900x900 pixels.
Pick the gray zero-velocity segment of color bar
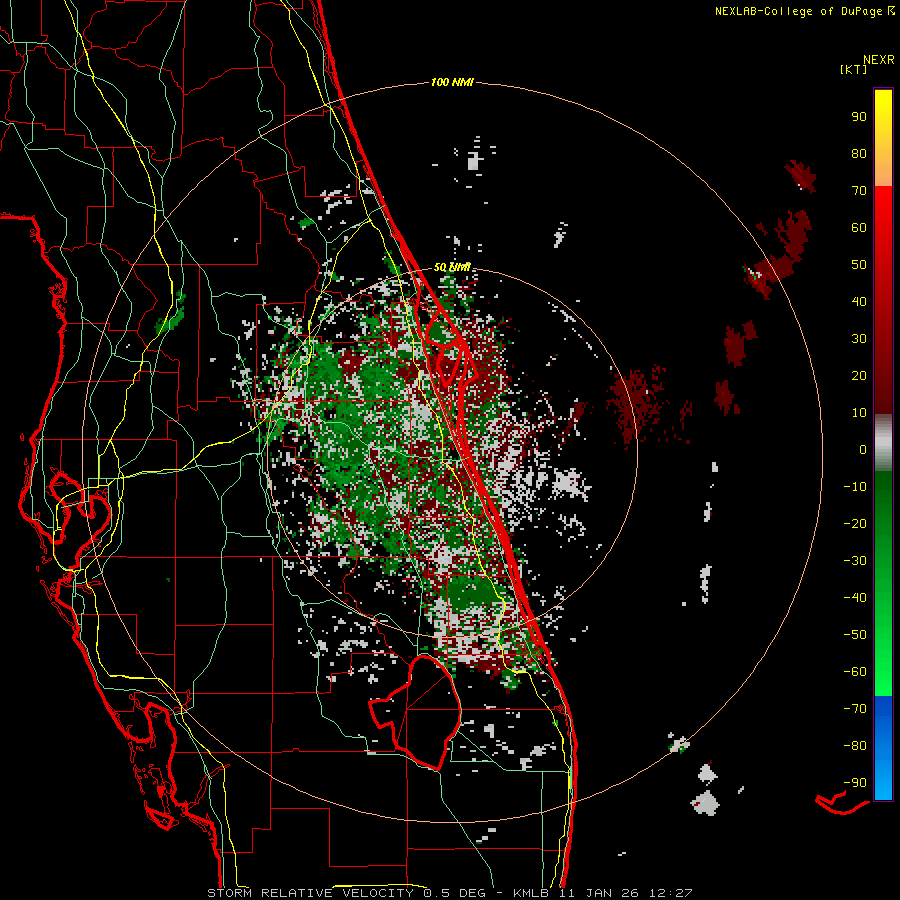click(x=883, y=443)
